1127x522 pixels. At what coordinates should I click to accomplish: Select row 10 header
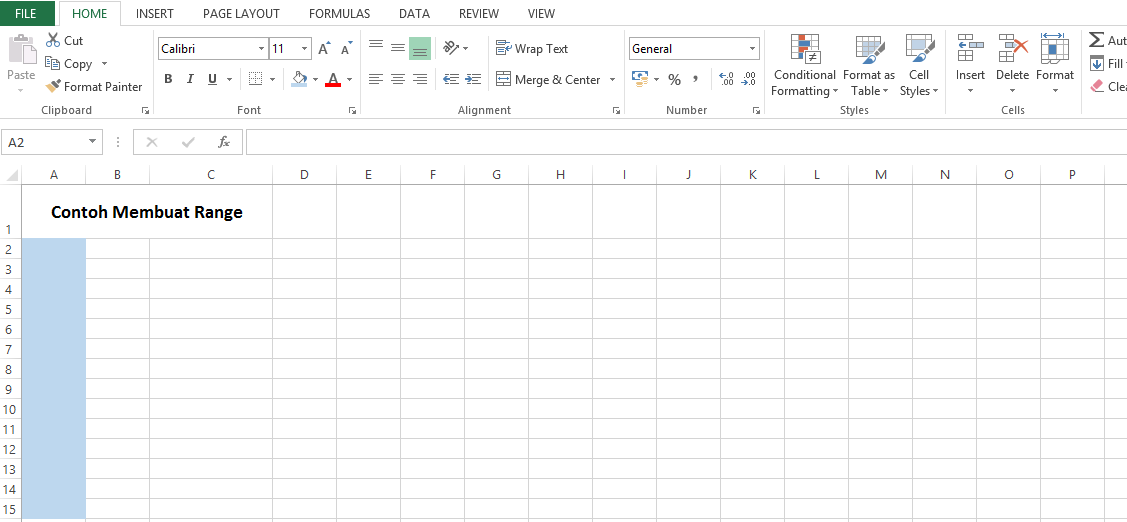pyautogui.click(x=10, y=409)
